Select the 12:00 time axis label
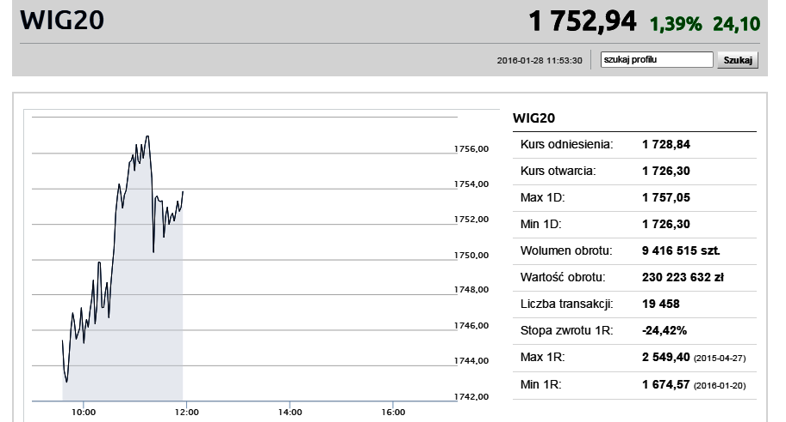 tap(186, 411)
